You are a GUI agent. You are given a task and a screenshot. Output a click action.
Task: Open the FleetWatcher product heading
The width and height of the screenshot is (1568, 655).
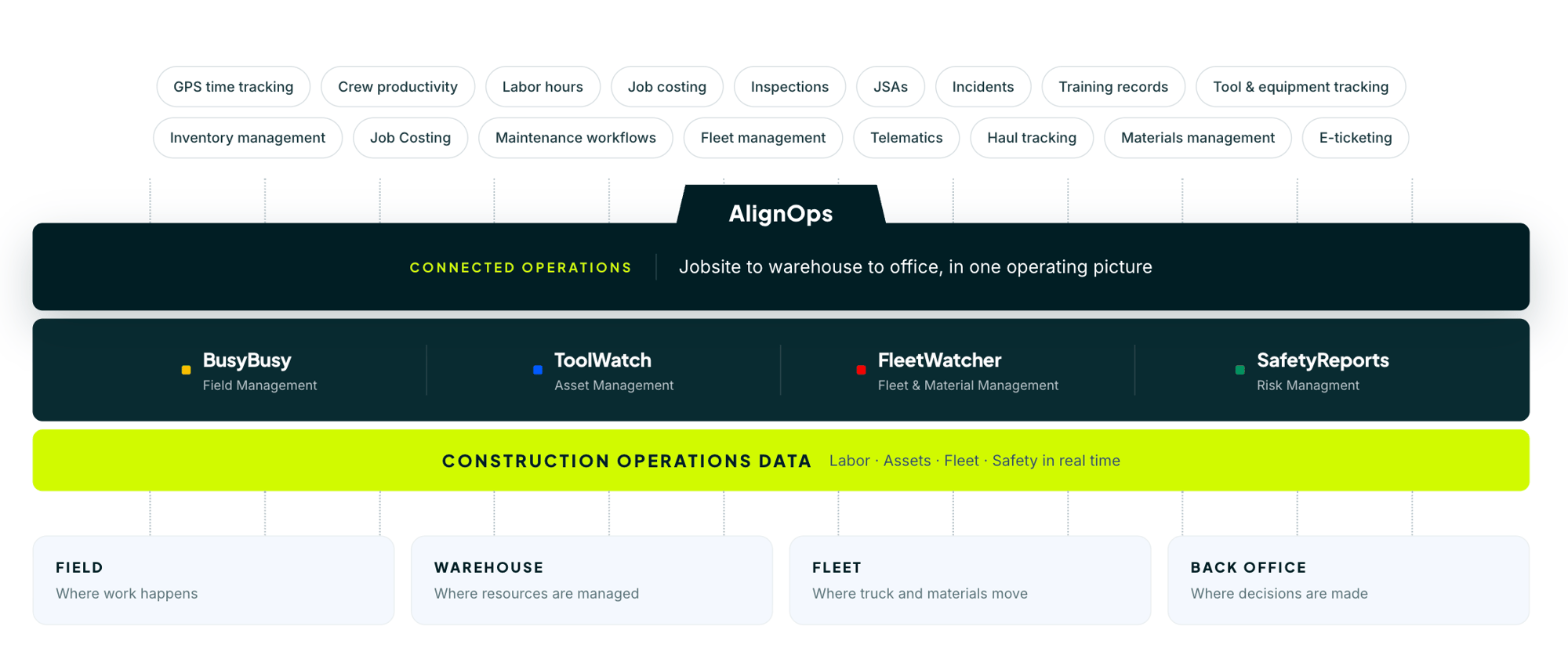click(x=939, y=360)
